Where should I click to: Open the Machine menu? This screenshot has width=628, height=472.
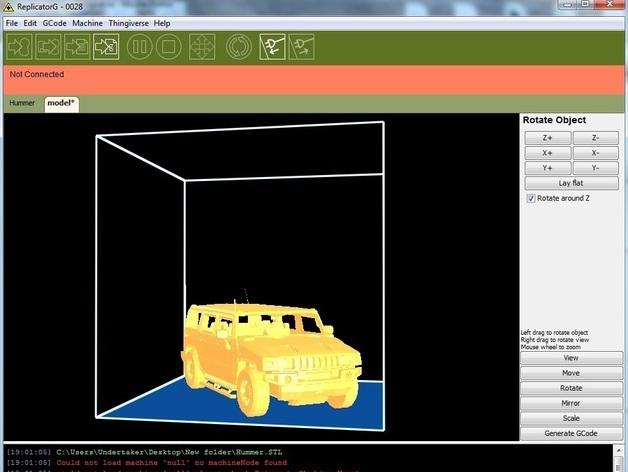tap(87, 23)
